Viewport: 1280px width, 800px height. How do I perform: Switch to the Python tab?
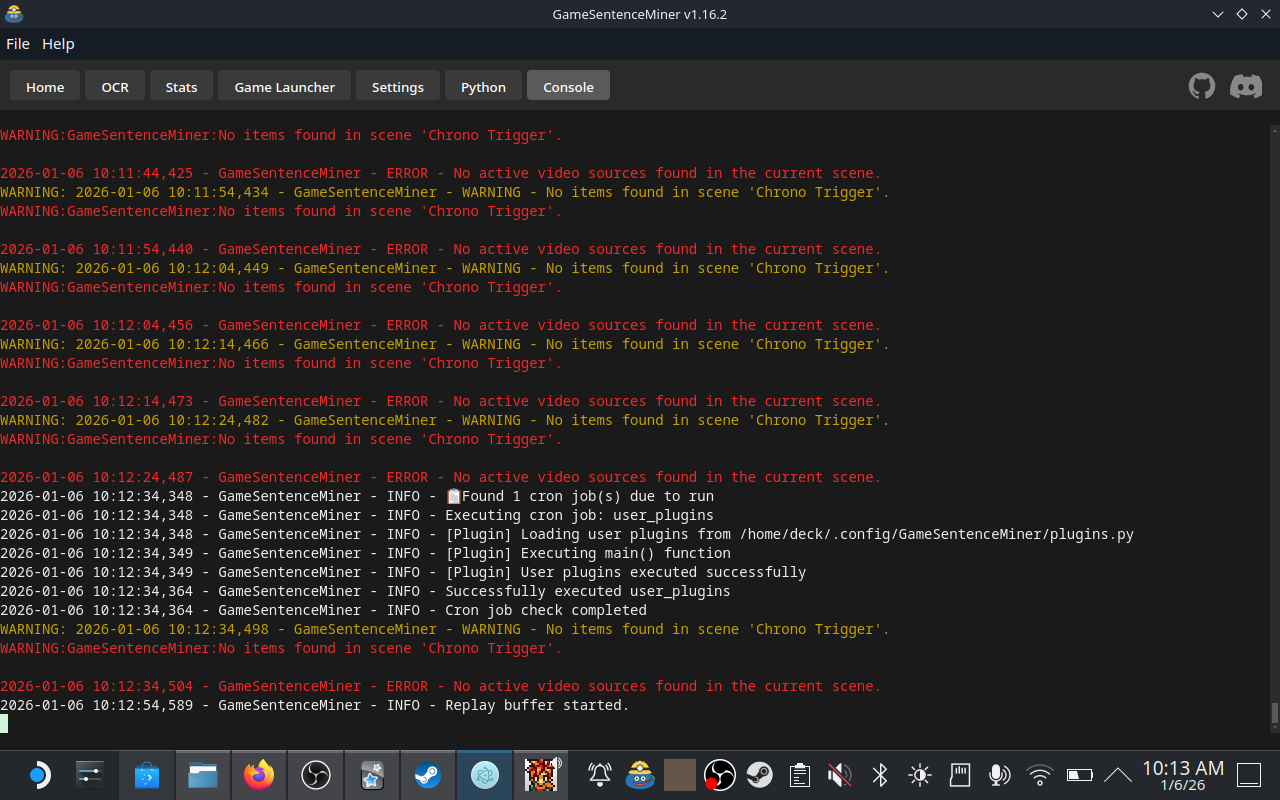(483, 86)
